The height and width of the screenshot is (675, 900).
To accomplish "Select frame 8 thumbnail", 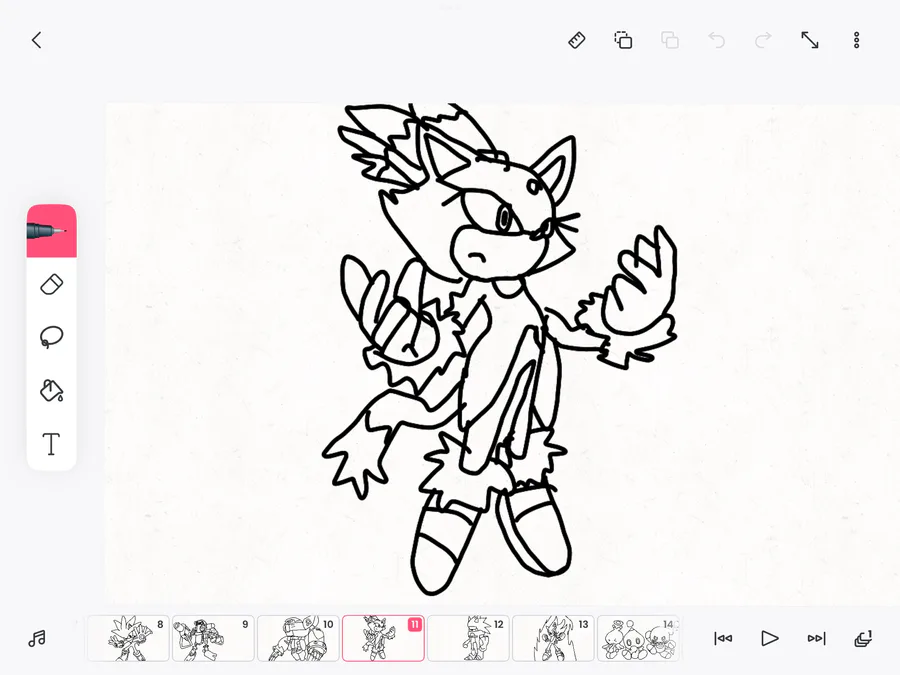I will pos(128,638).
